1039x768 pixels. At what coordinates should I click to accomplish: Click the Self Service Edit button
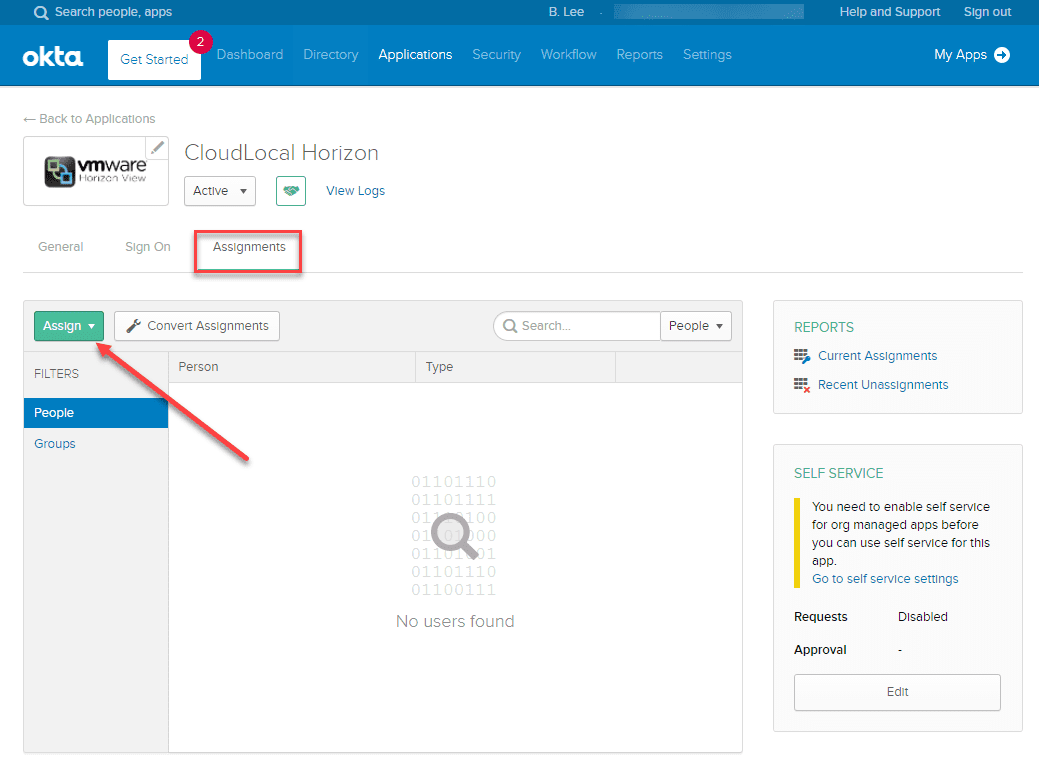tap(897, 692)
